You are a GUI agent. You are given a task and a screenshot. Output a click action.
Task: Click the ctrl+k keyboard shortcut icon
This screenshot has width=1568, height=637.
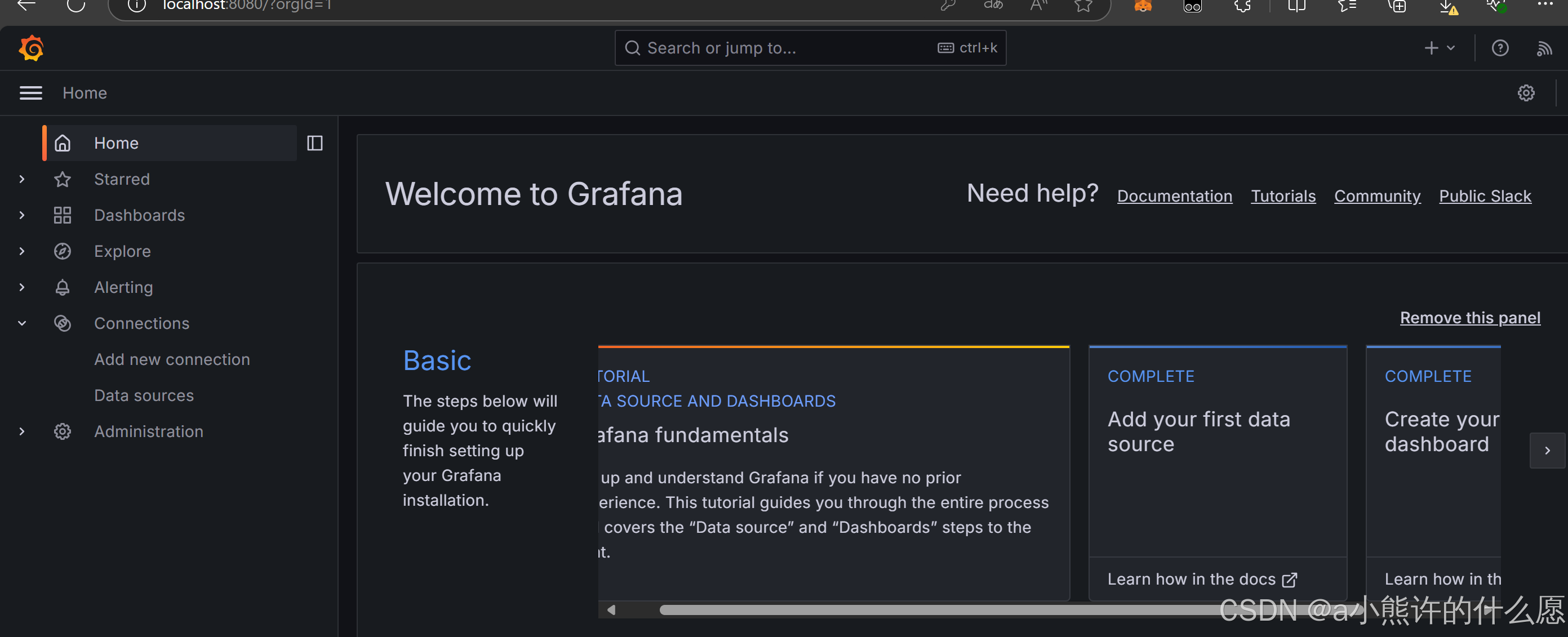tap(945, 48)
